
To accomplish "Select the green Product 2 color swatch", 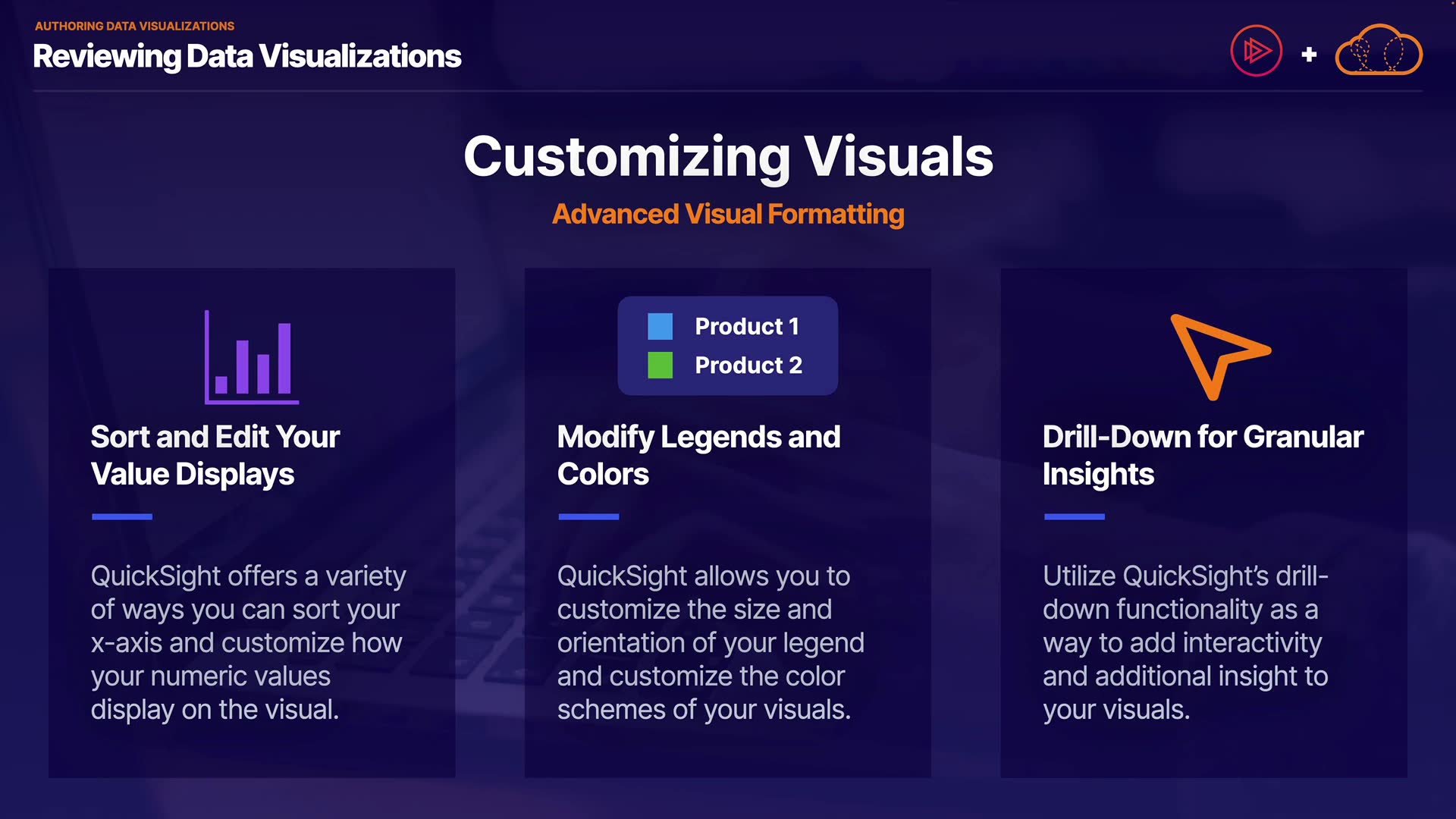I will (x=660, y=366).
